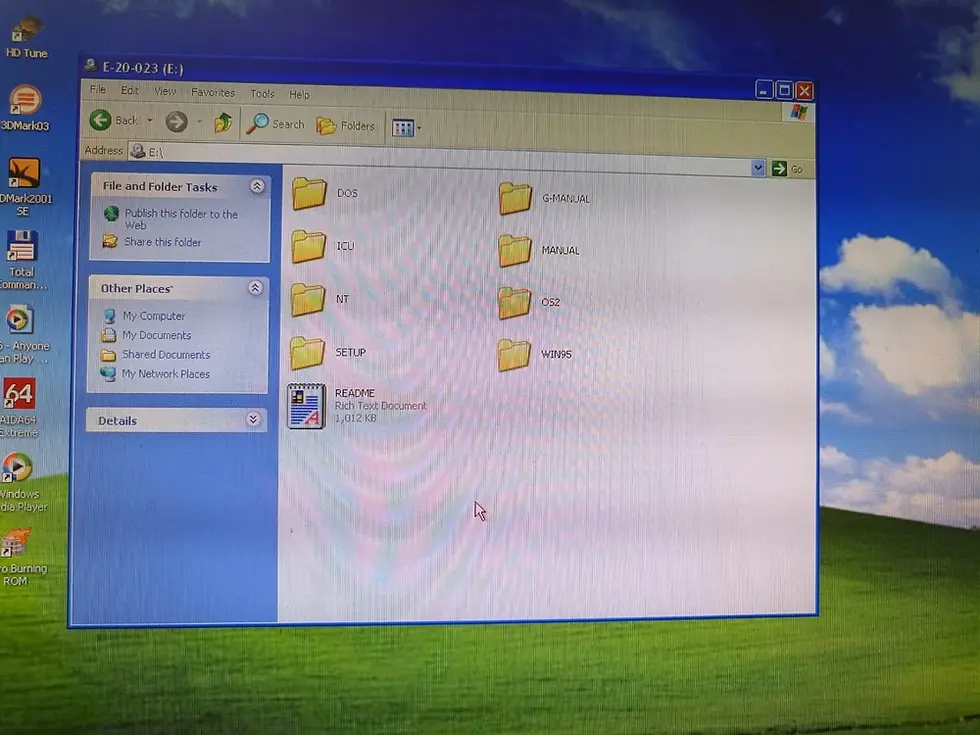The width and height of the screenshot is (980, 735).
Task: Go to Shared Documents
Action: (156, 354)
